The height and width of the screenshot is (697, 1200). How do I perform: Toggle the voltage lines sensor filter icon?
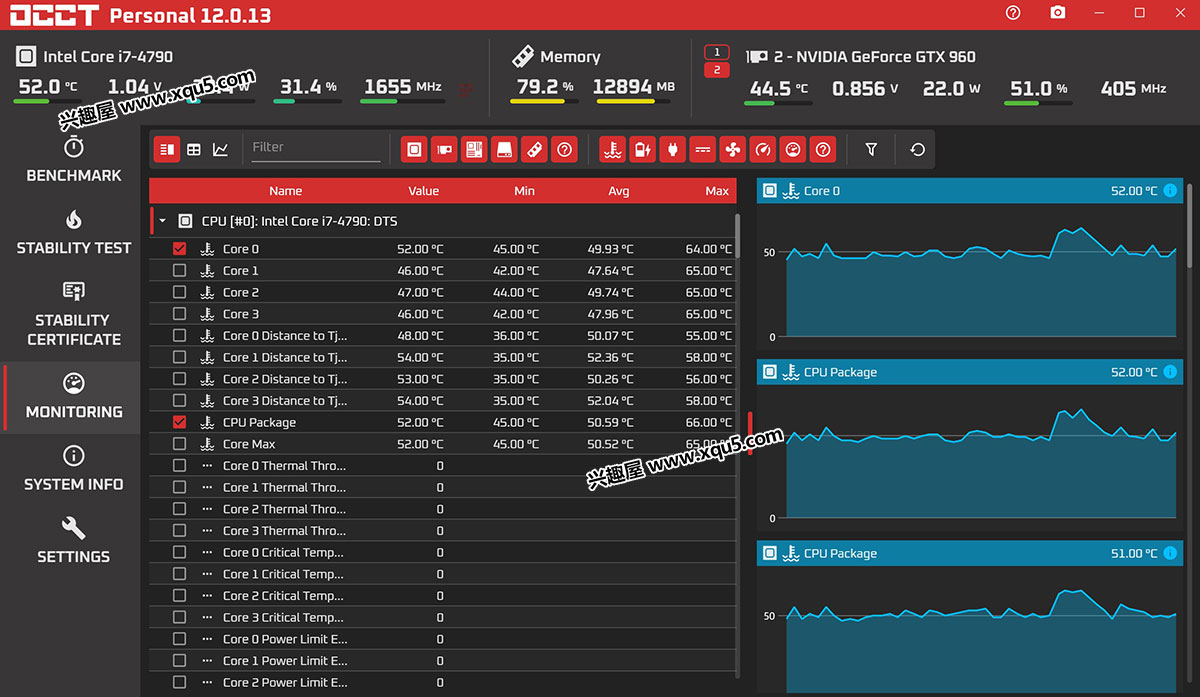pos(703,149)
